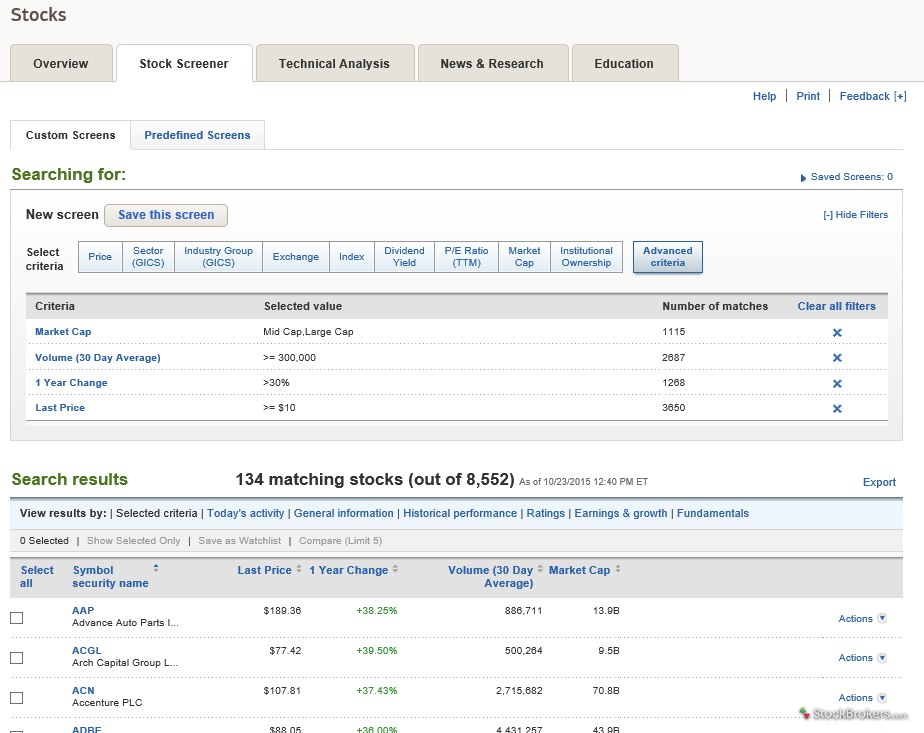The height and width of the screenshot is (733, 924).
Task: Remove the Volume (30 Day Average) filter
Action: coord(837,358)
